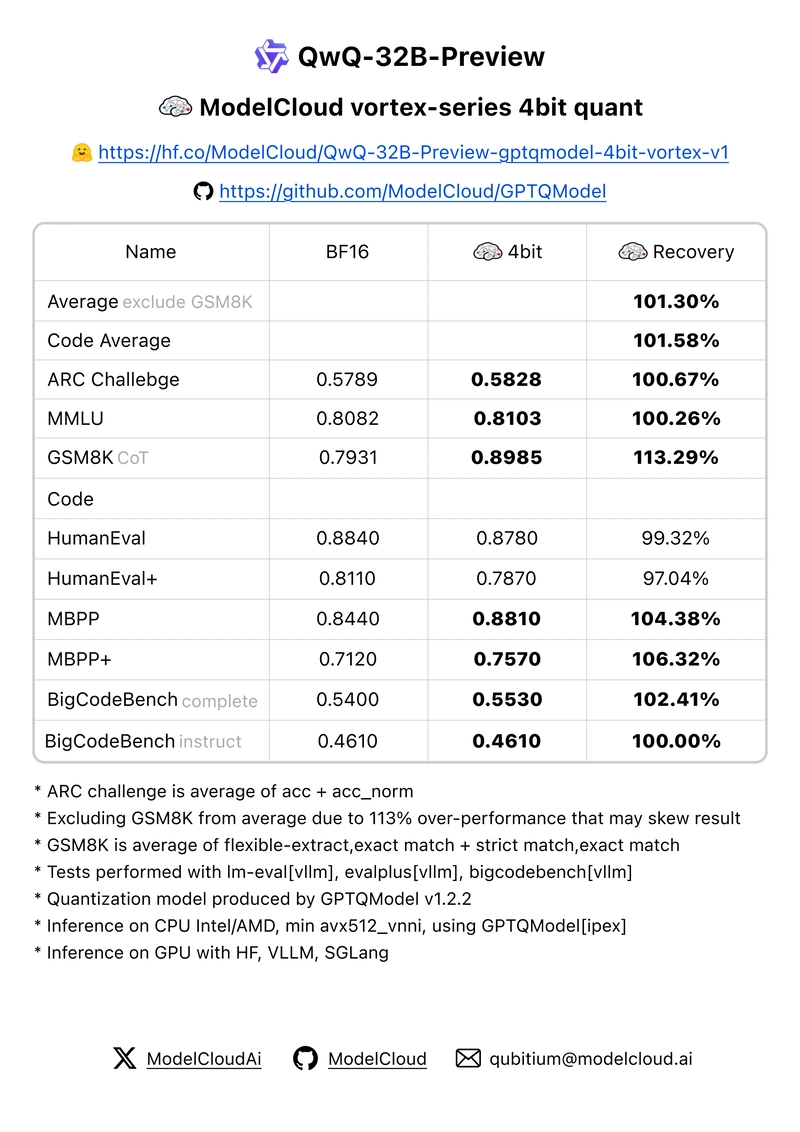Open the ModelCloudAi X profile link

pos(204,1059)
